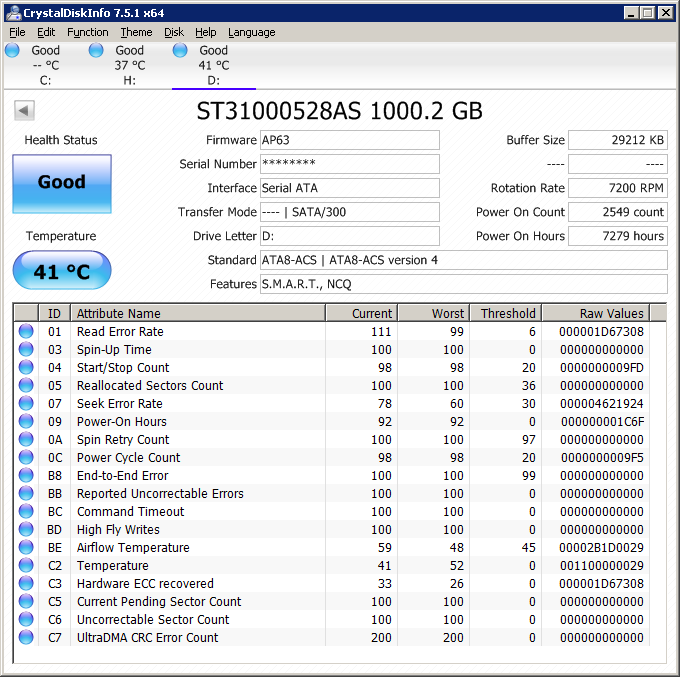Click the Raw Values column header

pyautogui.click(x=596, y=313)
